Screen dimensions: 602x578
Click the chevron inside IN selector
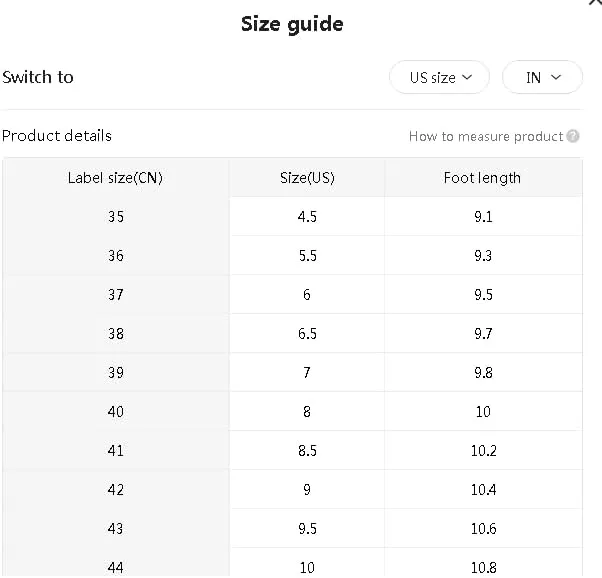coord(557,77)
